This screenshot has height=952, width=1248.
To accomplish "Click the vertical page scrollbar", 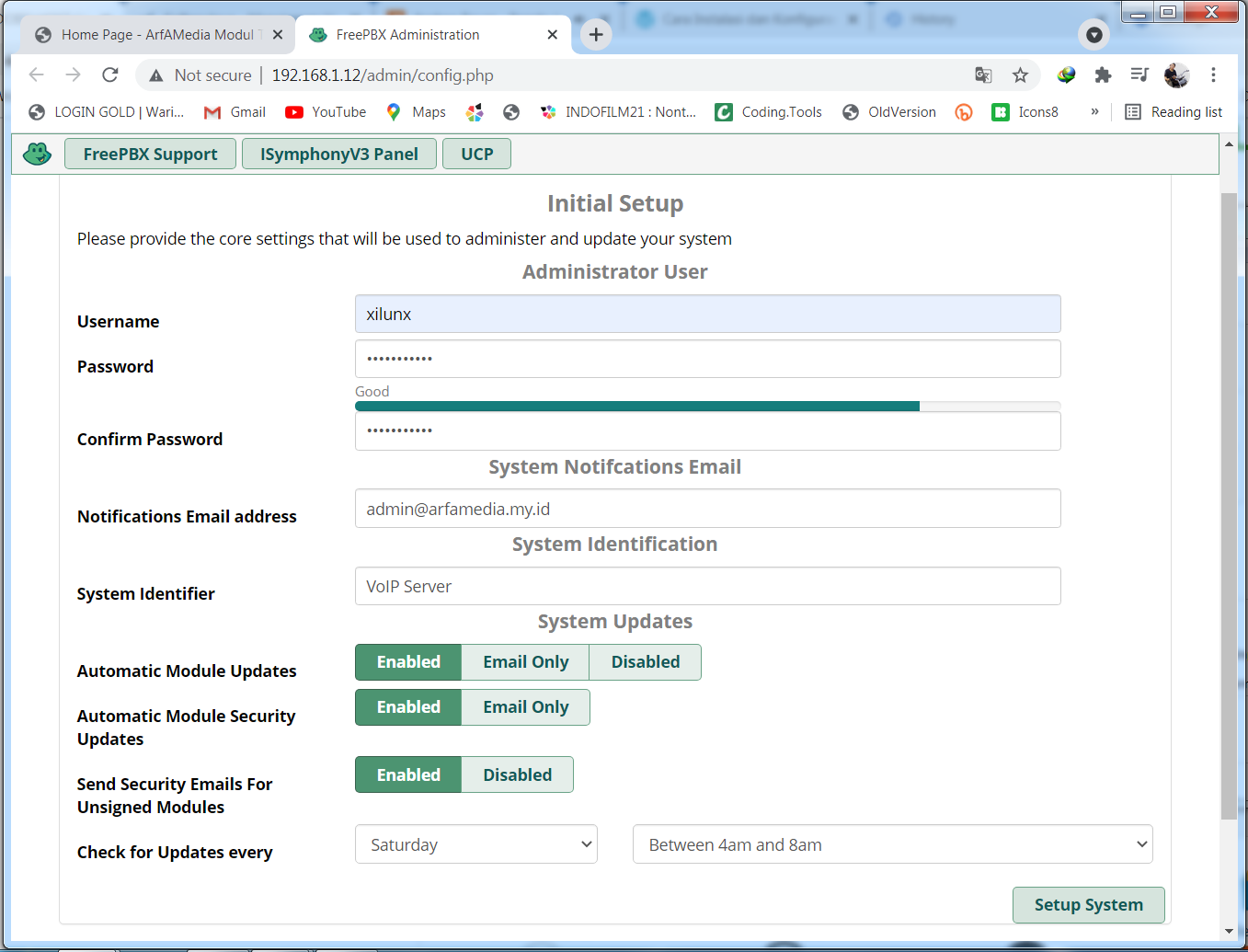I will 1229,506.
